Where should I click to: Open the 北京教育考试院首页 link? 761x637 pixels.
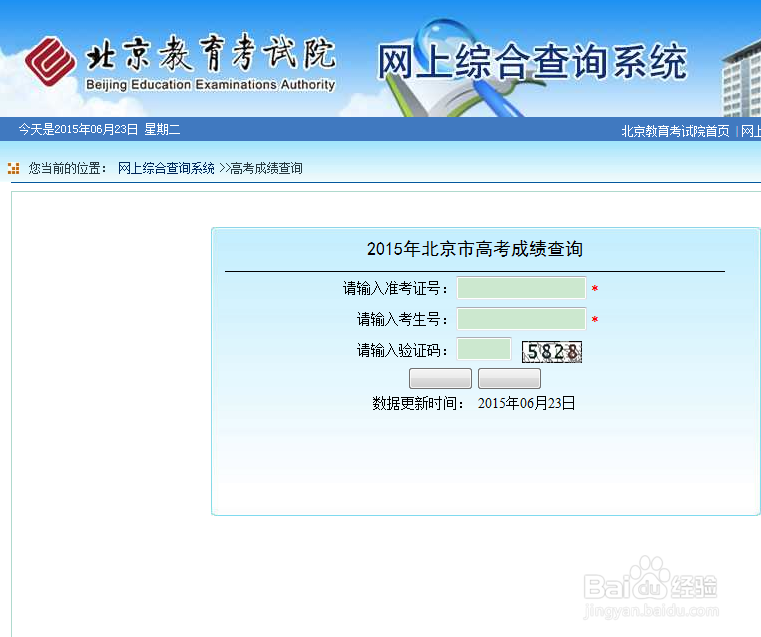[675, 131]
